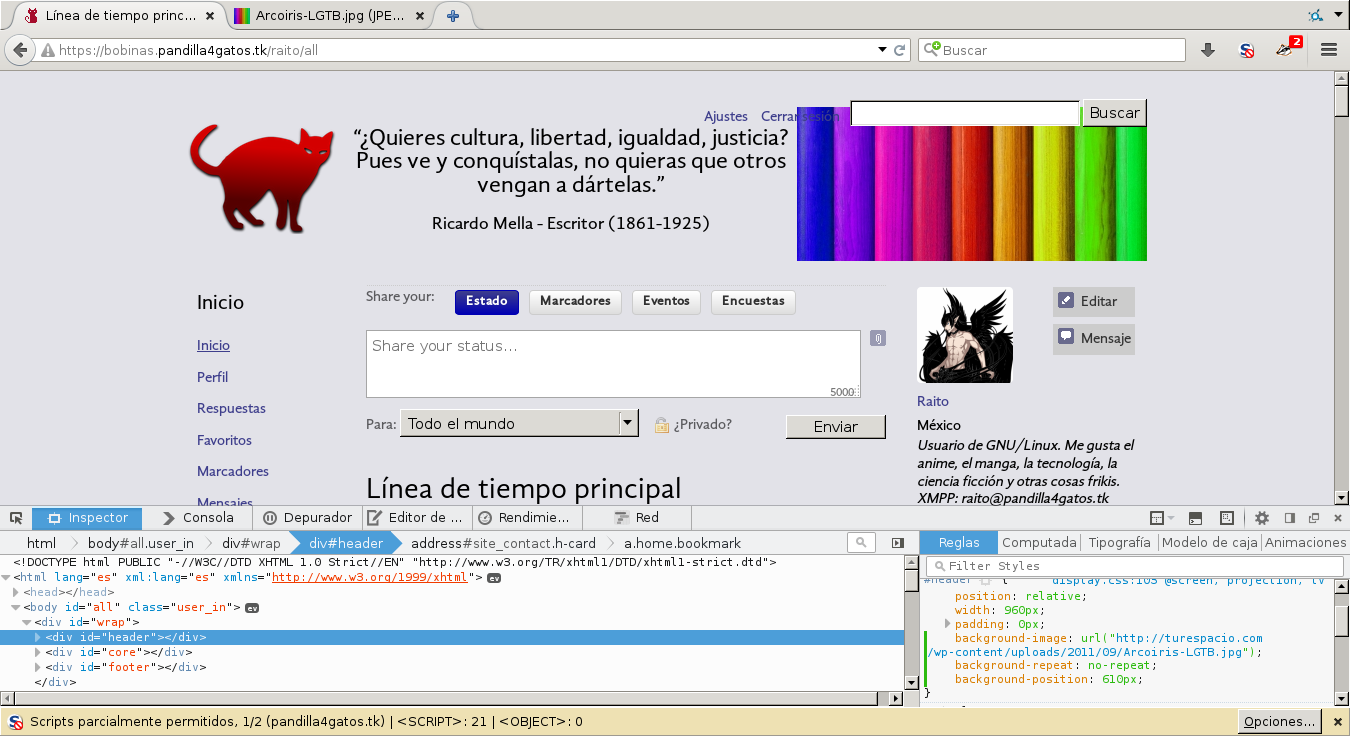Click the toolbar icon with red 2 badge
Viewport: 1350px width, 736px height.
1288,48
